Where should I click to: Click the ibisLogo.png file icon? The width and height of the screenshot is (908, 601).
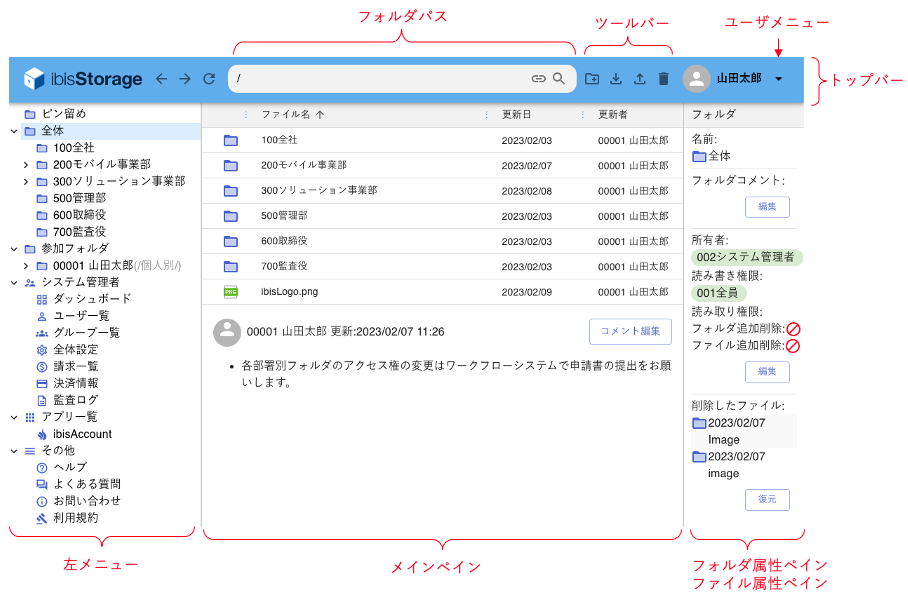click(231, 291)
